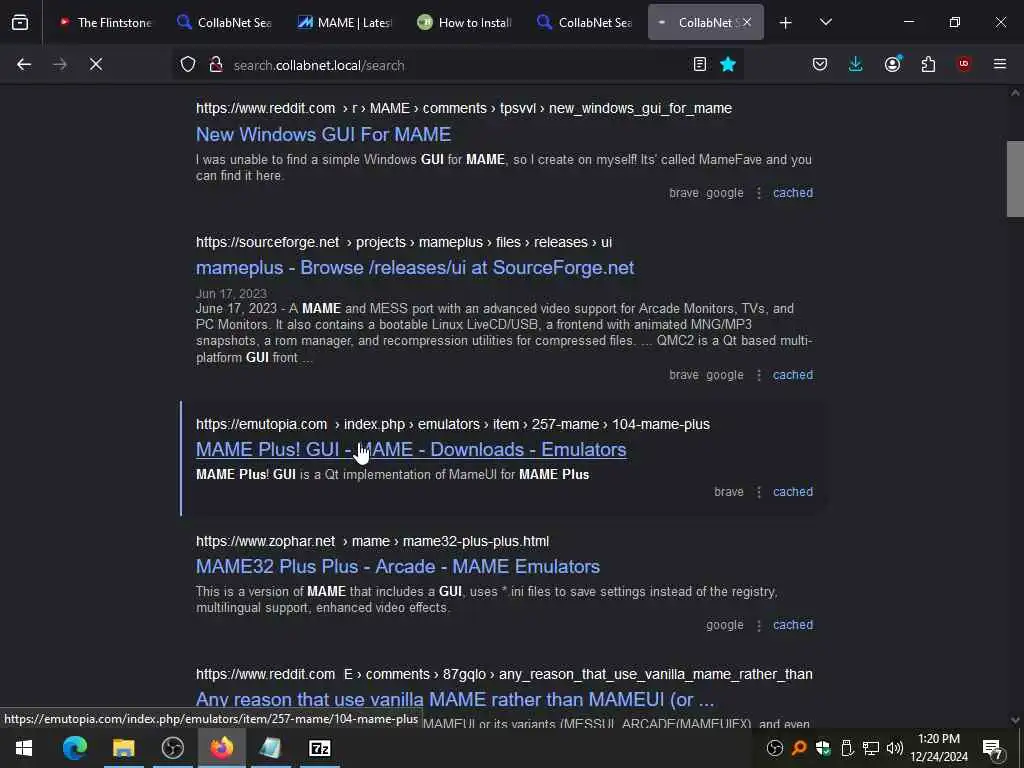Screen dimensions: 1024x768
Task: Click the orange magnifier tray icon
Action: pyautogui.click(x=799, y=748)
